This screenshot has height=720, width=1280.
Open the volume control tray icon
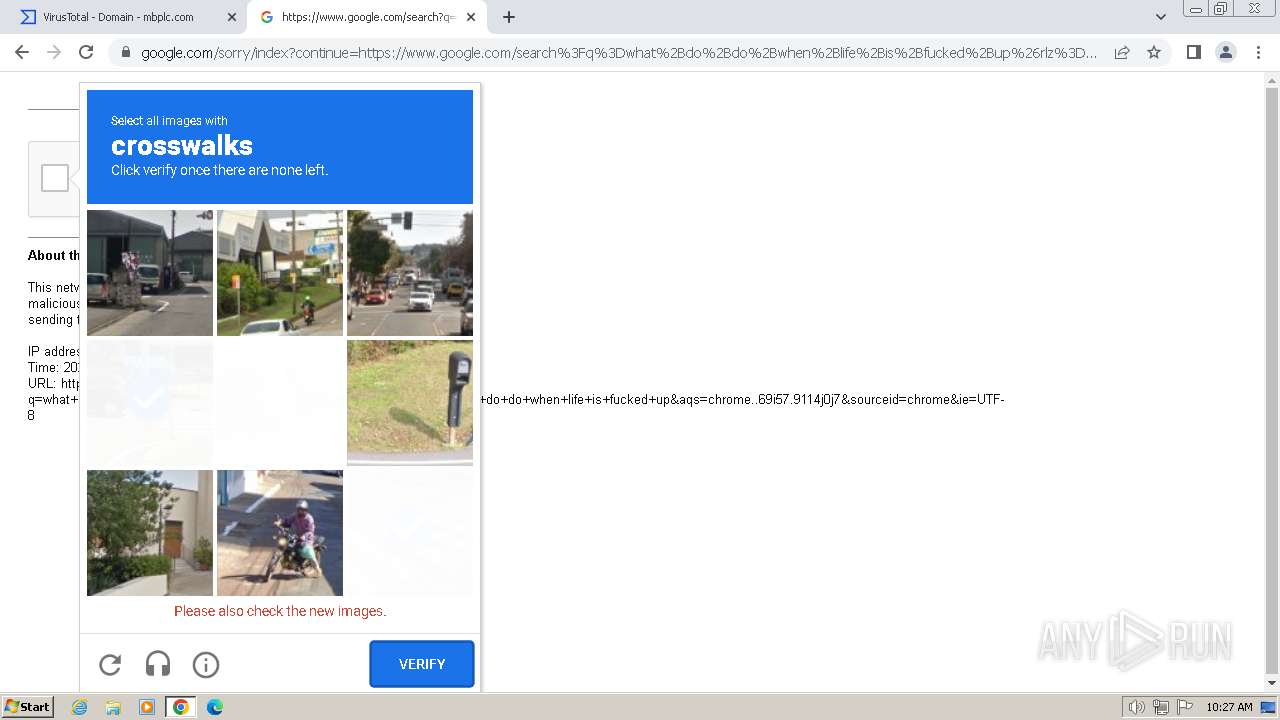coord(1136,707)
